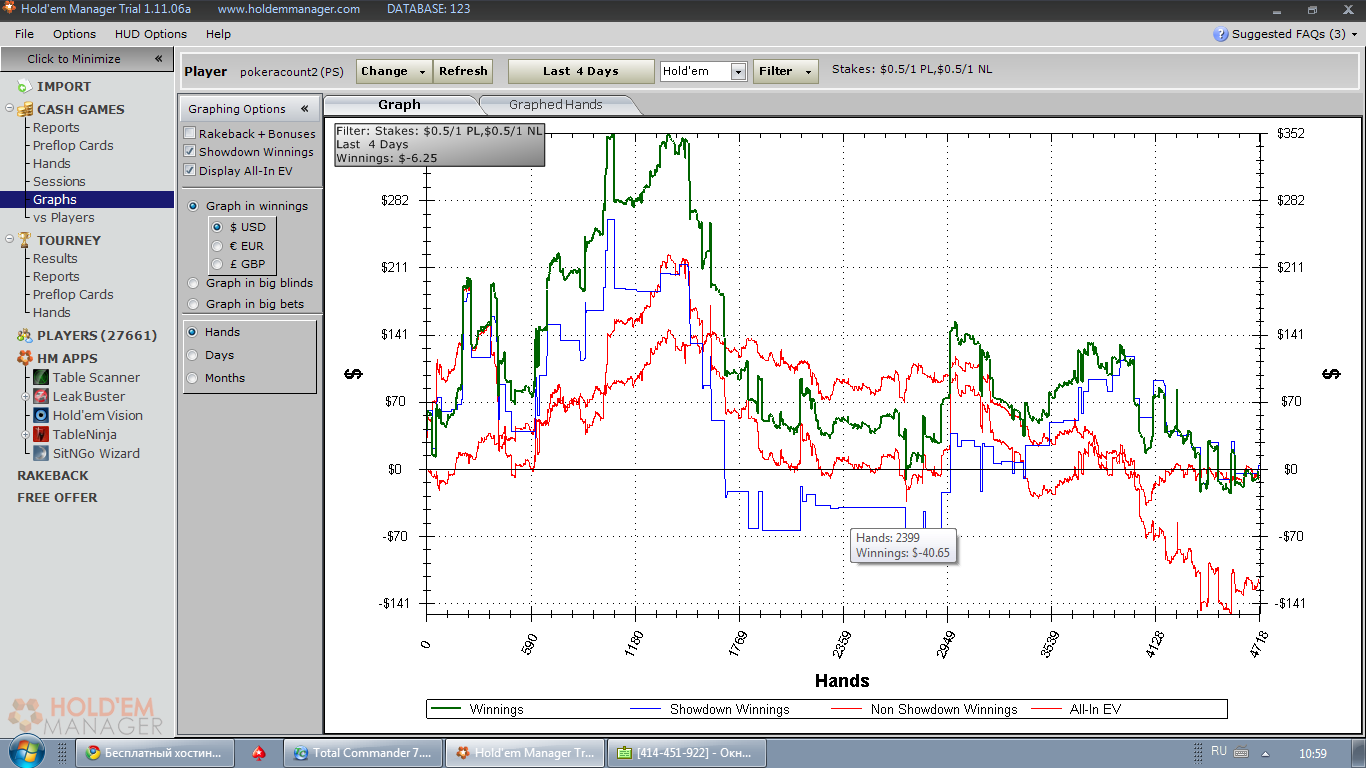
Task: Click the IMPORT icon in the sidebar
Action: tap(25, 87)
